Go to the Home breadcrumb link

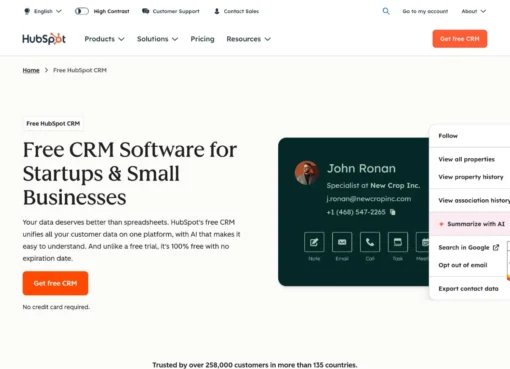pyautogui.click(x=31, y=70)
